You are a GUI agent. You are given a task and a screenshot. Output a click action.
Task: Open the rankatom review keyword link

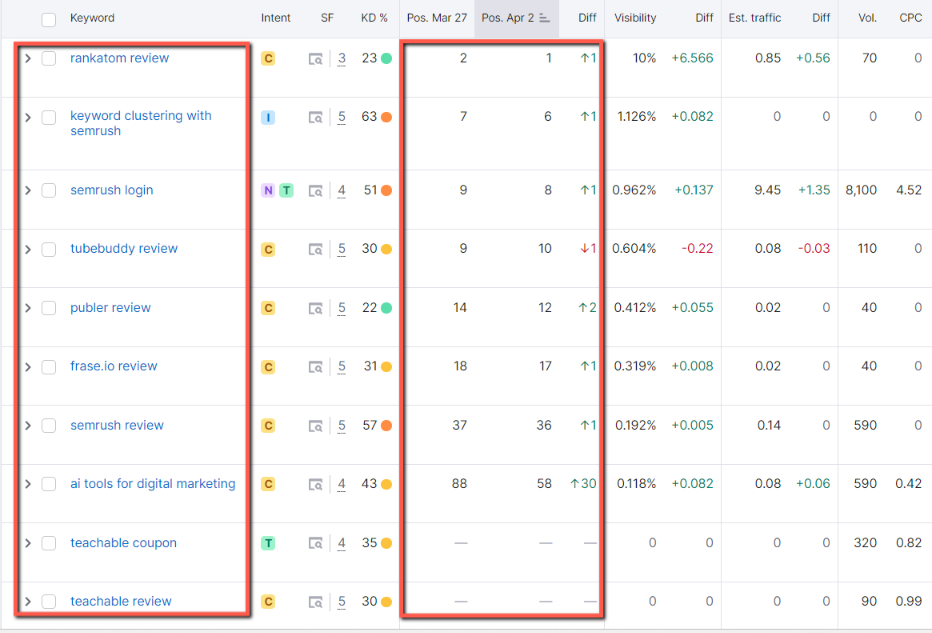pos(119,58)
